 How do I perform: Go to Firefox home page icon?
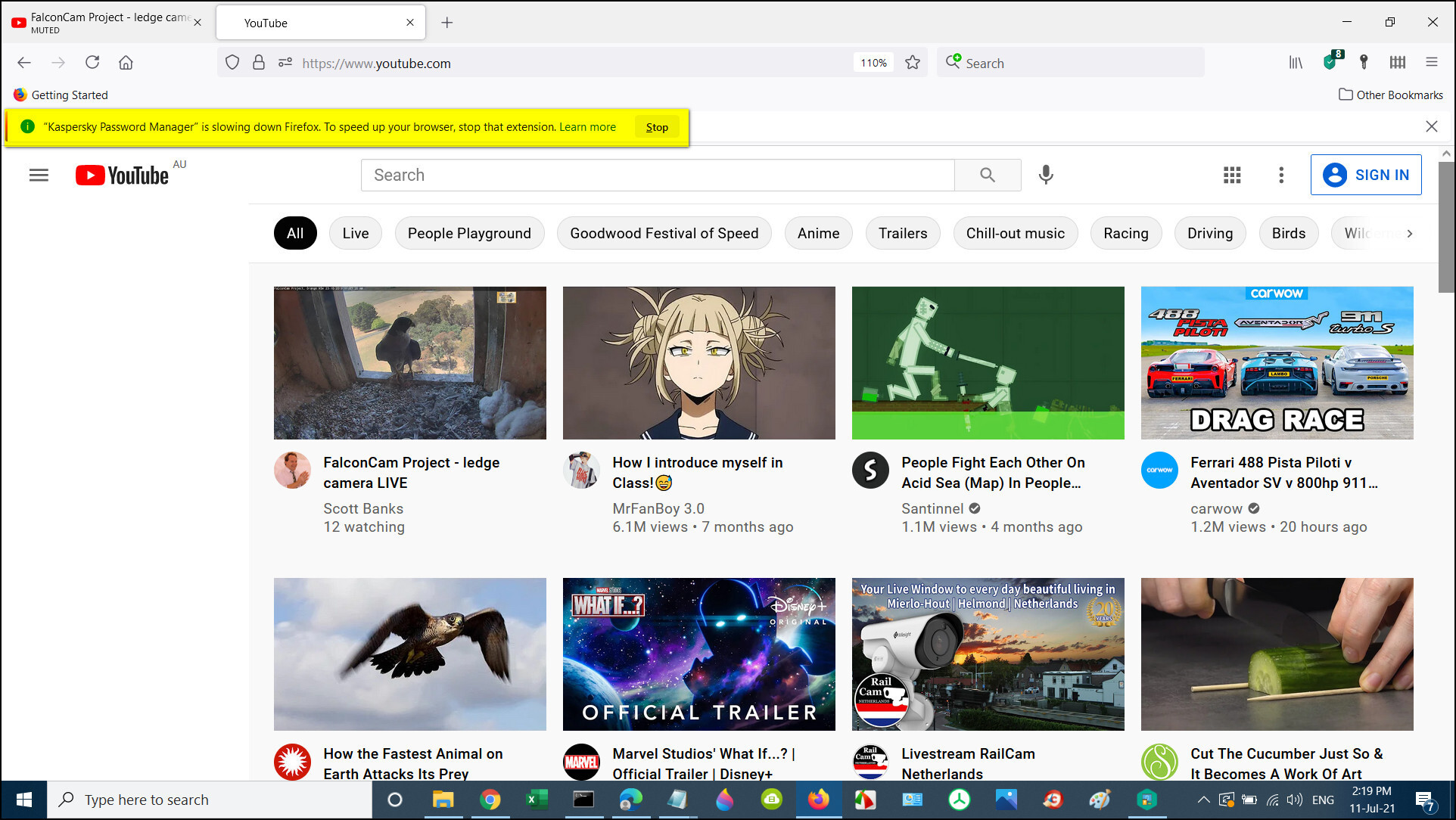(x=126, y=63)
